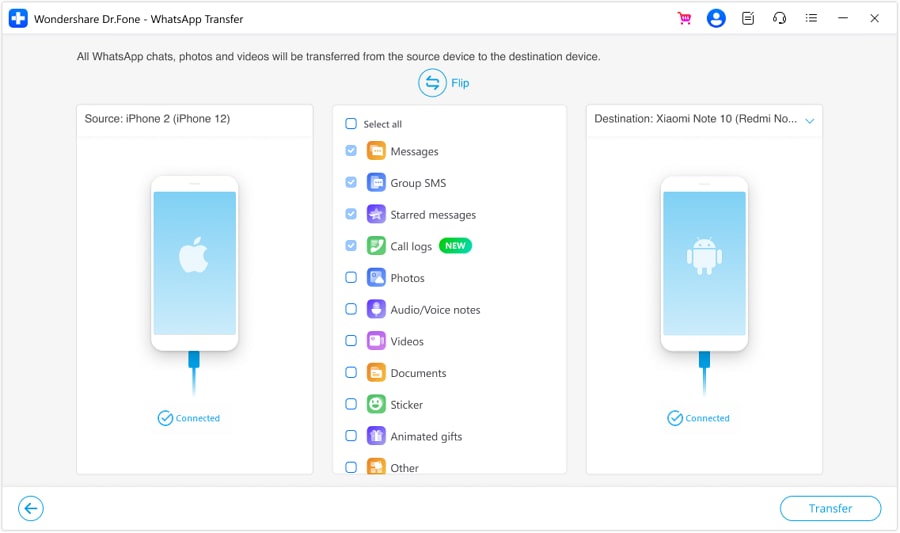Click the Sticker smiley icon
Viewport: 900px width, 533px height.
(x=376, y=404)
